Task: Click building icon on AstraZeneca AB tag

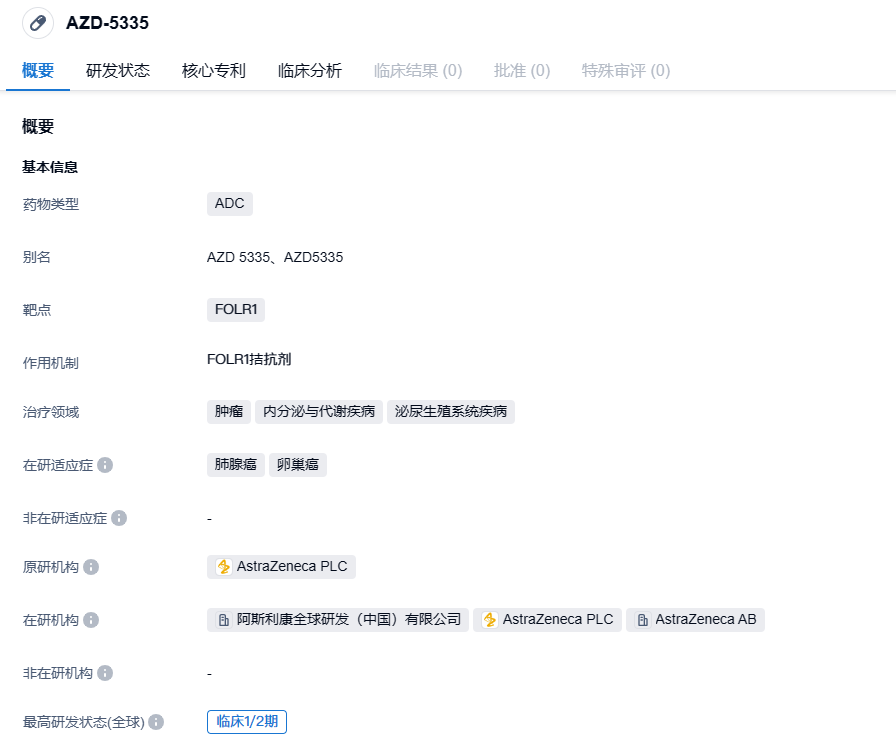Action: pyautogui.click(x=643, y=620)
